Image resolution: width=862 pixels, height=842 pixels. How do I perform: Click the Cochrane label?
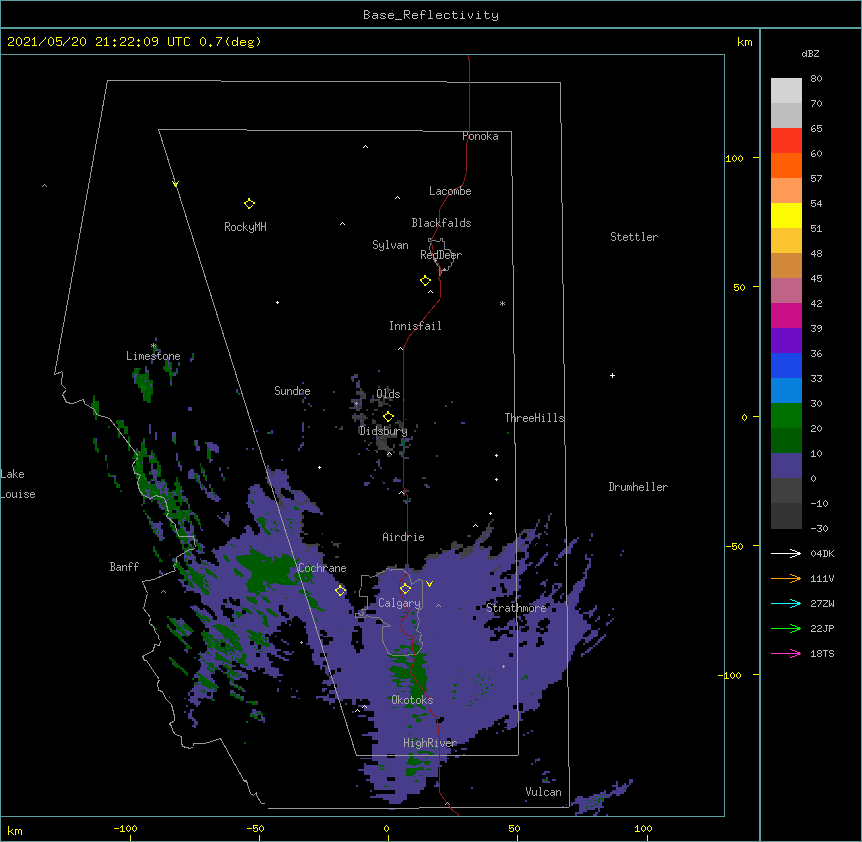click(x=322, y=568)
